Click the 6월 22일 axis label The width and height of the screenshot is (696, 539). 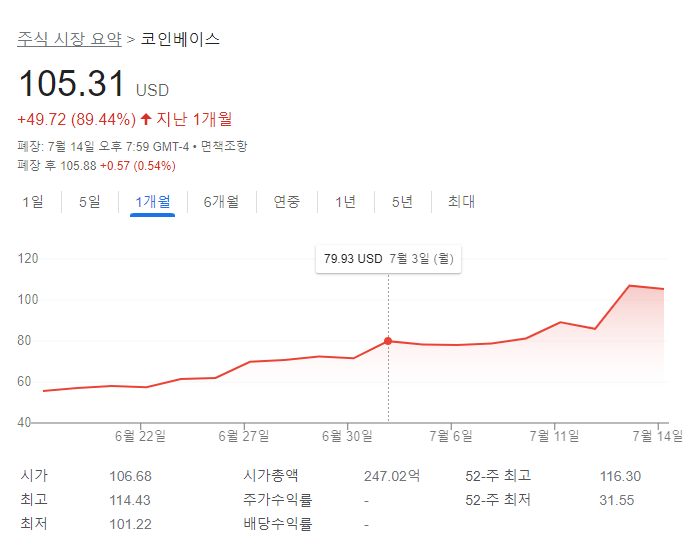tap(140, 436)
